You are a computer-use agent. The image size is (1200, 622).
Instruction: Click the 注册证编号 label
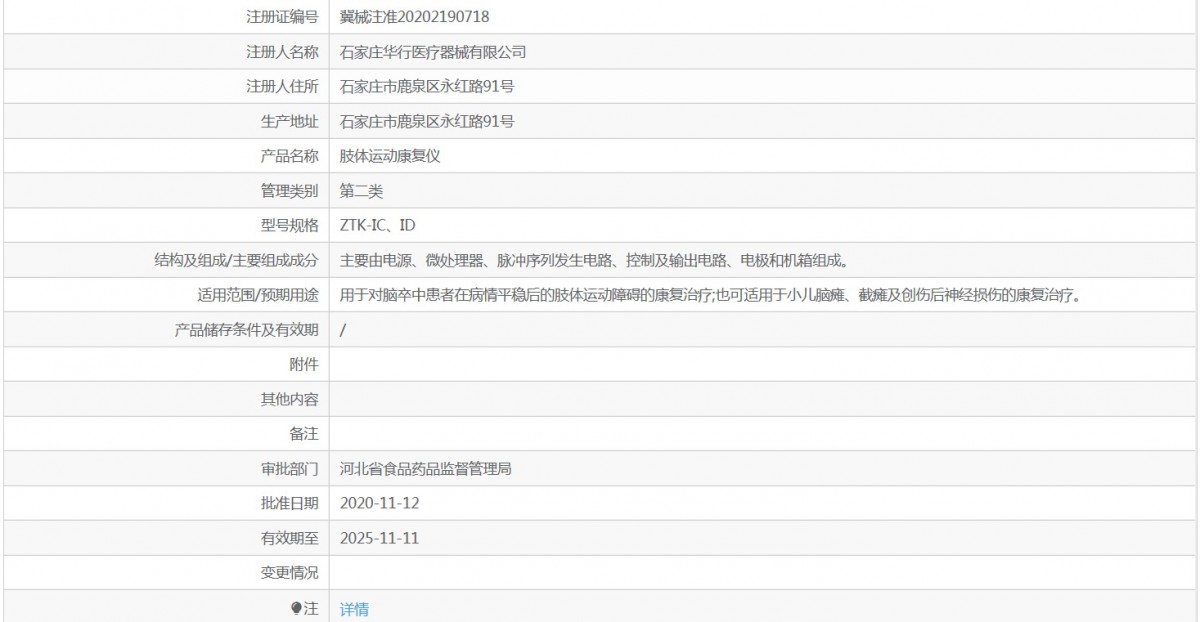(282, 17)
